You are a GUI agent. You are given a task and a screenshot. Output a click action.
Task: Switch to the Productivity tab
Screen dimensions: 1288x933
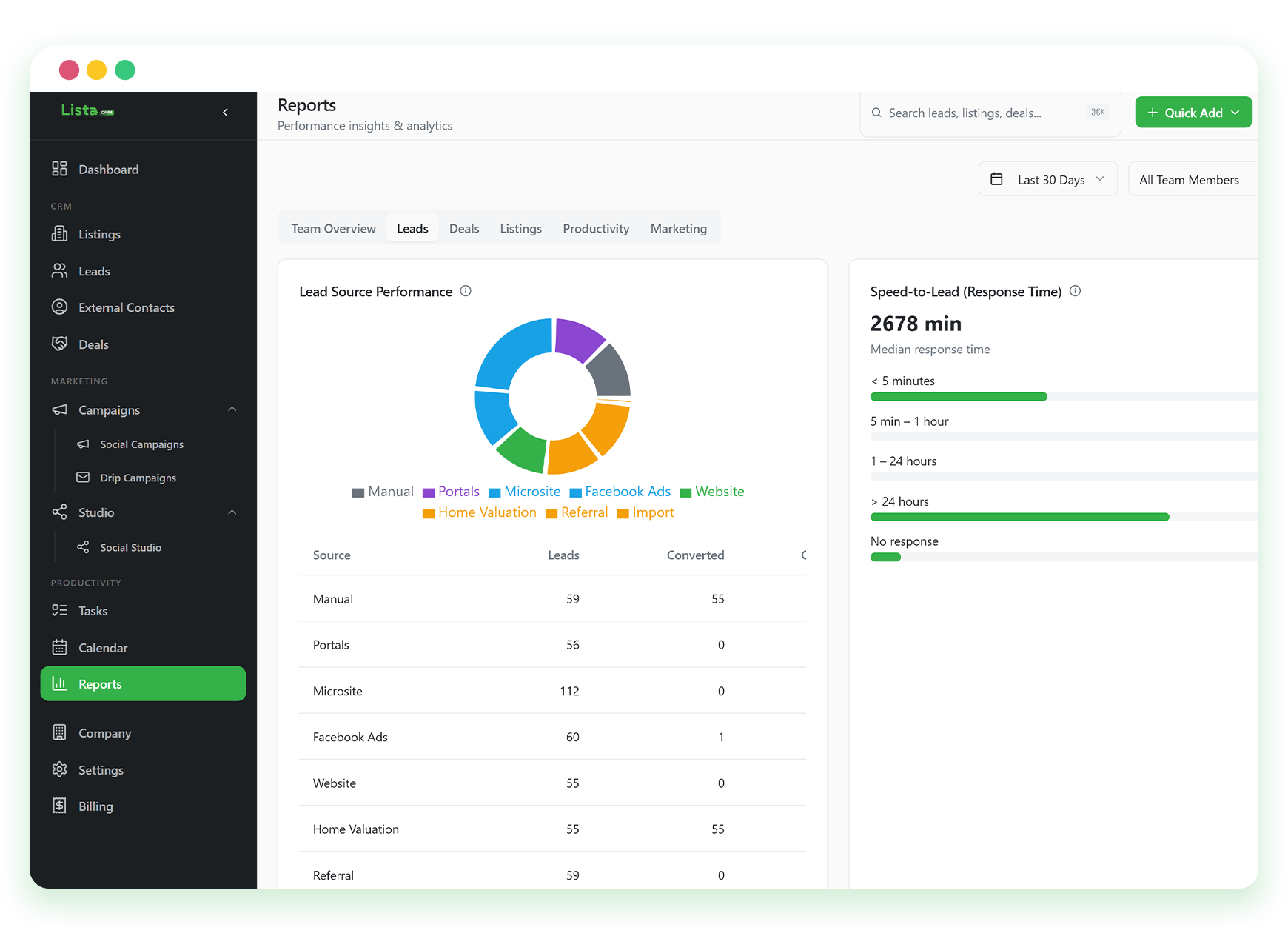pyautogui.click(x=596, y=229)
